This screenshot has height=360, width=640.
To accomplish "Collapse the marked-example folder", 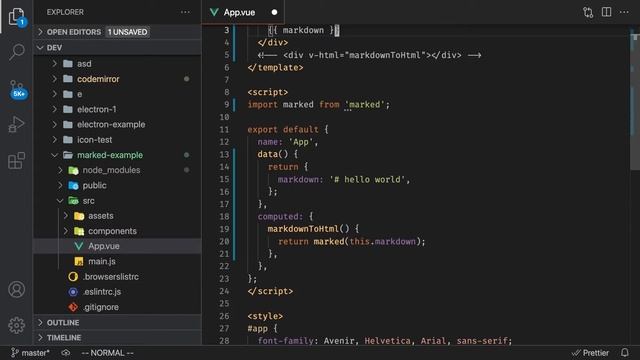I will (118, 155).
